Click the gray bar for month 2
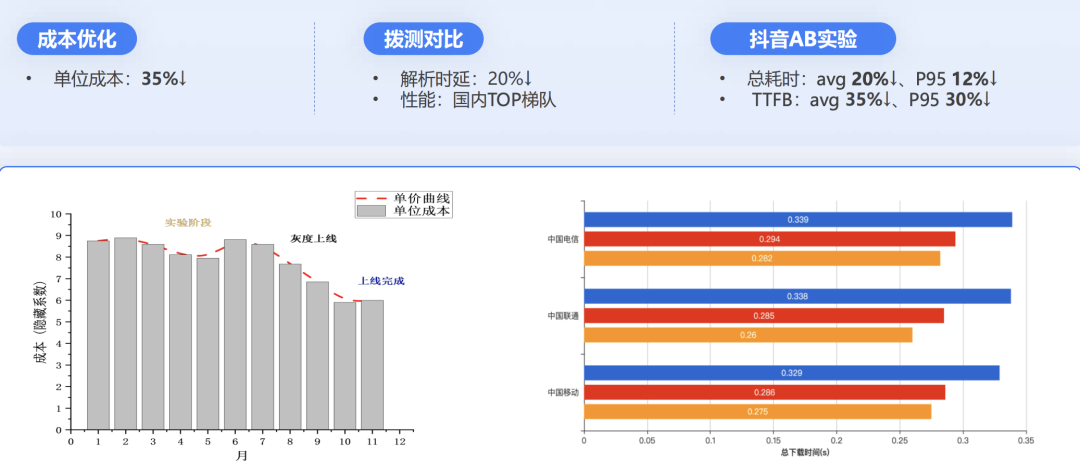1080x464 pixels. pos(125,333)
